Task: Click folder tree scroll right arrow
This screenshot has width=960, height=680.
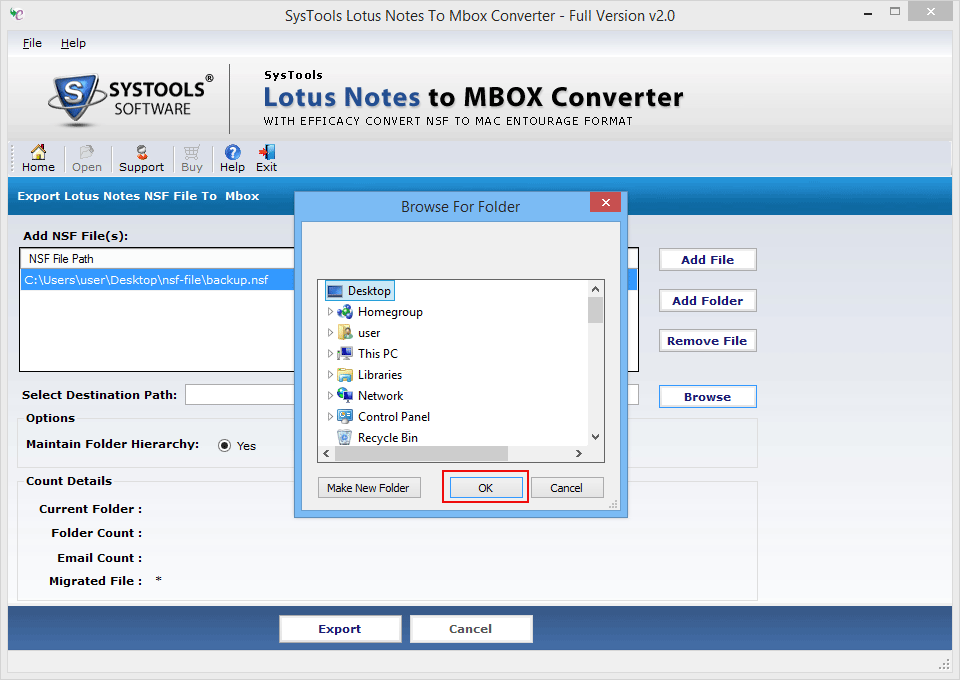Action: (x=579, y=454)
